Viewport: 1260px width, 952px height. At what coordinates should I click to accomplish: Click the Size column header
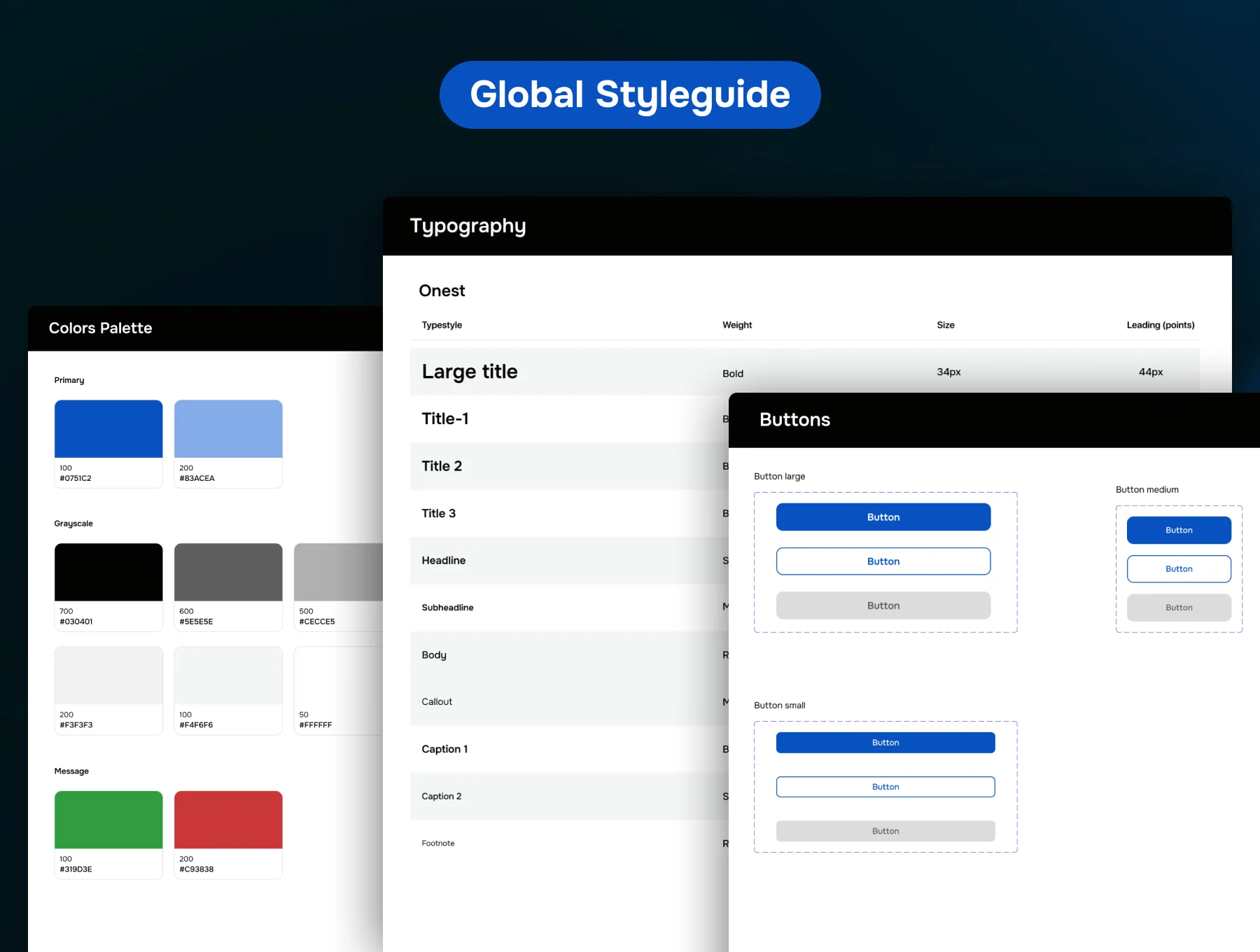click(946, 325)
